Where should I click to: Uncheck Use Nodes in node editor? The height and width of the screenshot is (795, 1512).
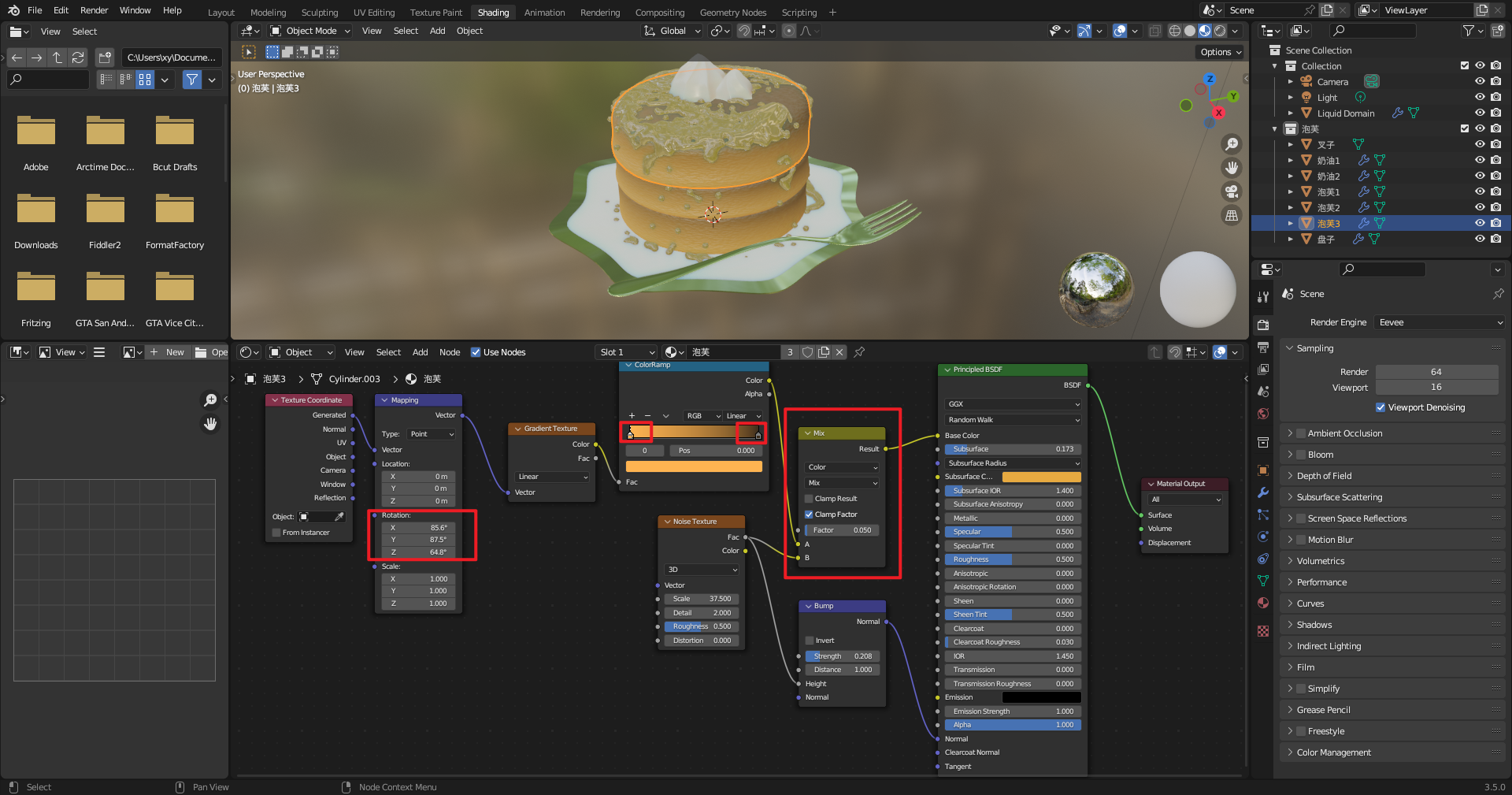click(x=476, y=352)
